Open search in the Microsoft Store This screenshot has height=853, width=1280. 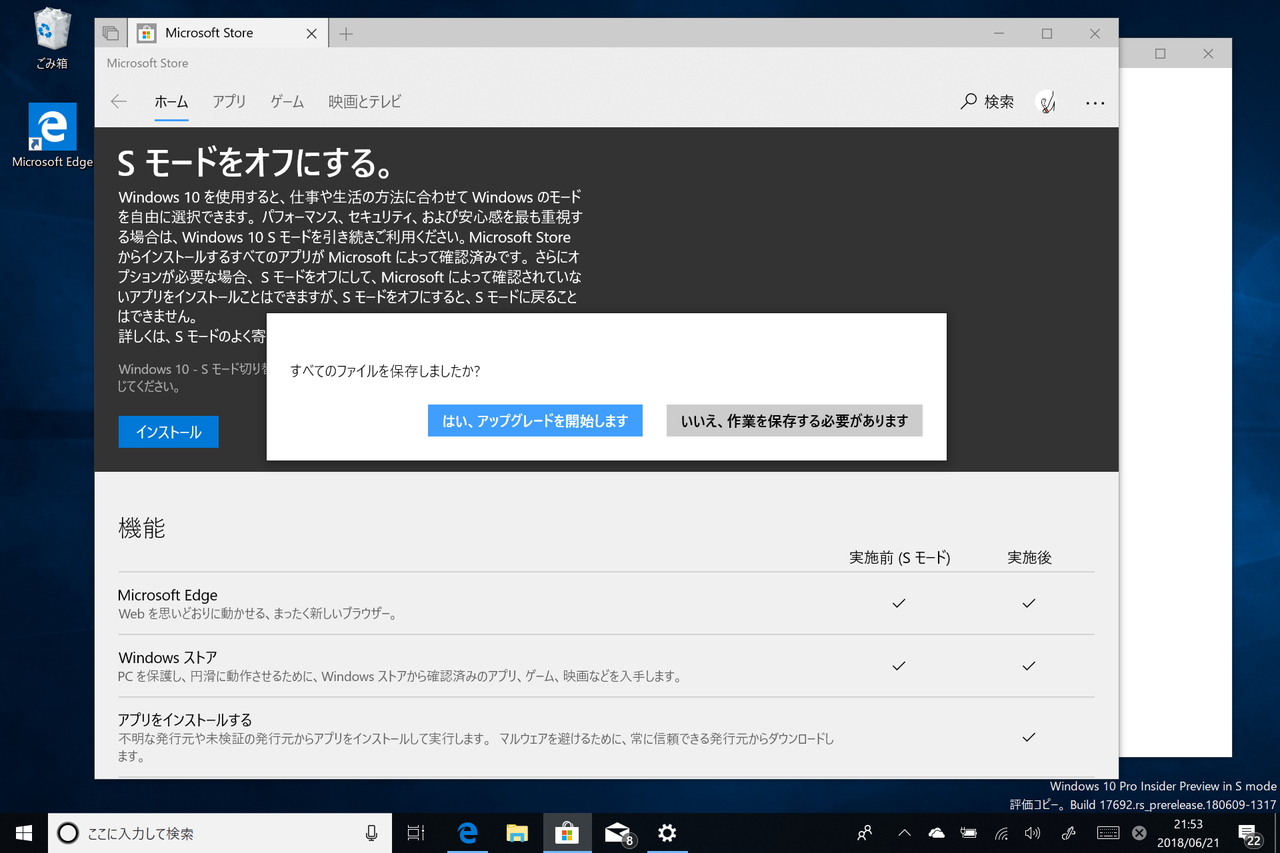point(987,101)
